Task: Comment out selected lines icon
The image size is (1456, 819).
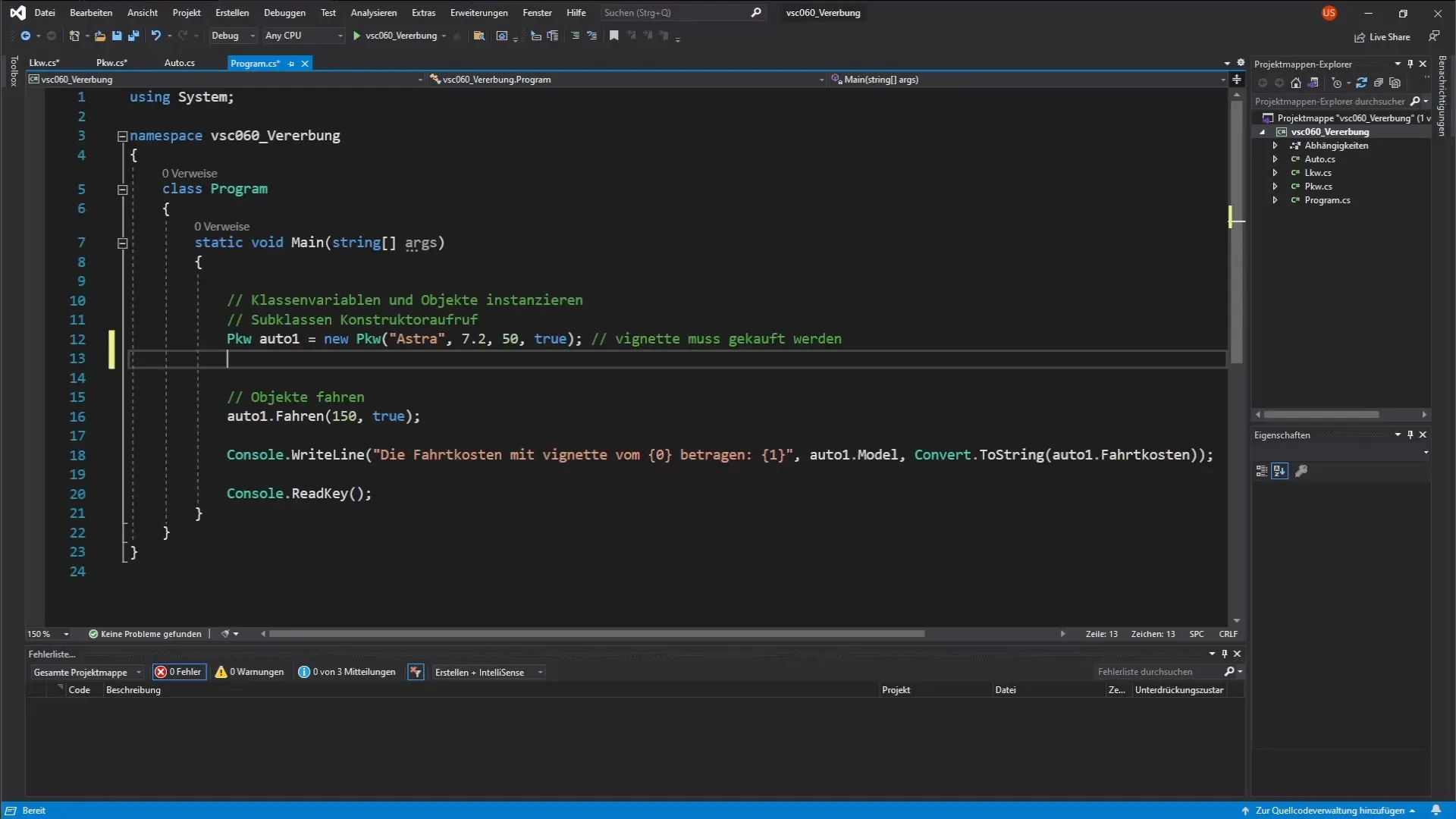Action: coord(575,36)
